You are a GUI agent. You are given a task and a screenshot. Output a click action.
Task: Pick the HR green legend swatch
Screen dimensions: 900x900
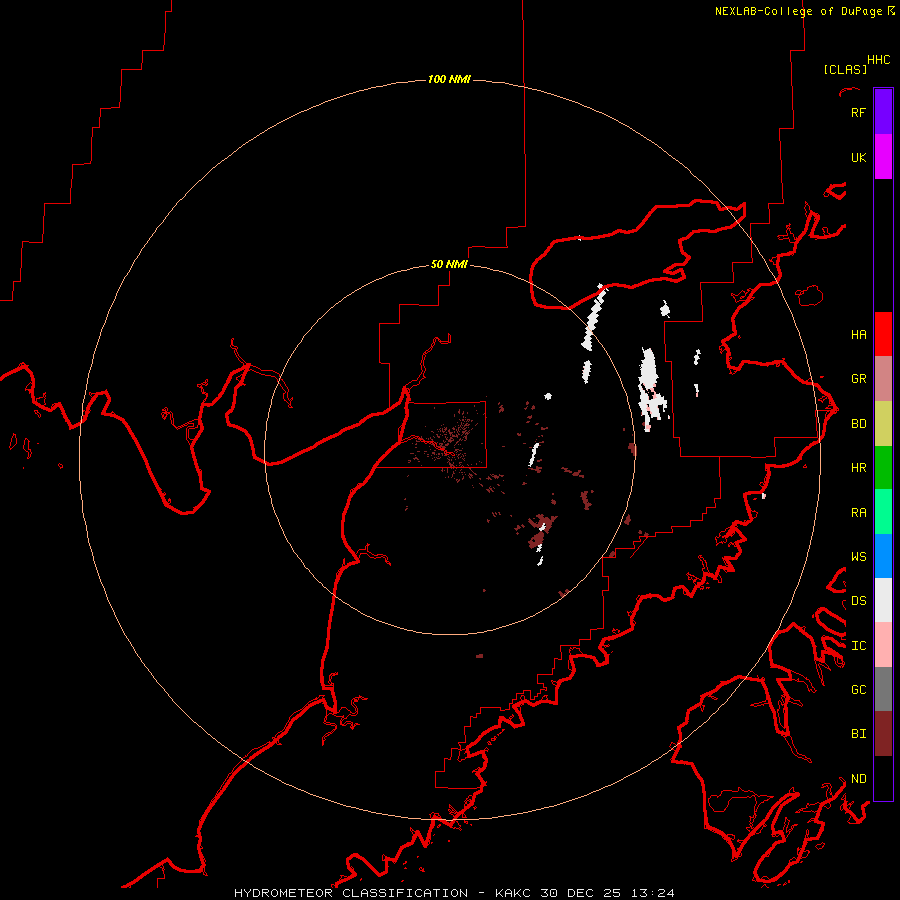tap(883, 468)
